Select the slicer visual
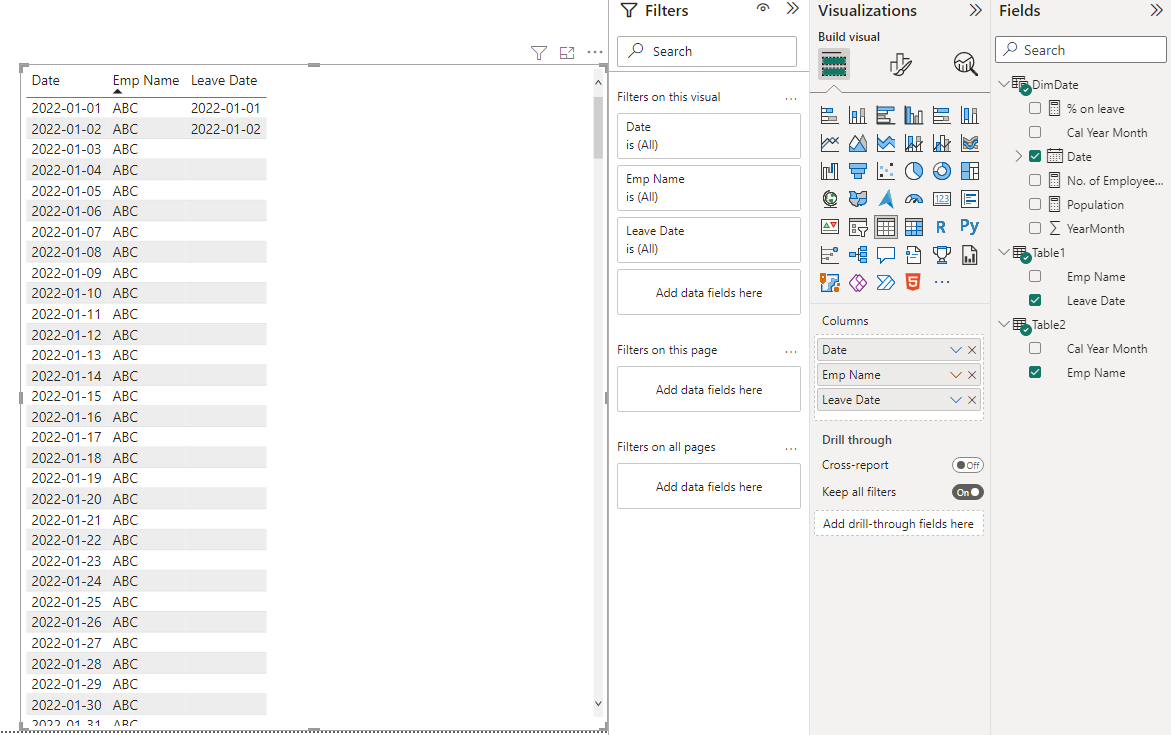This screenshot has width=1171, height=735. click(x=857, y=227)
